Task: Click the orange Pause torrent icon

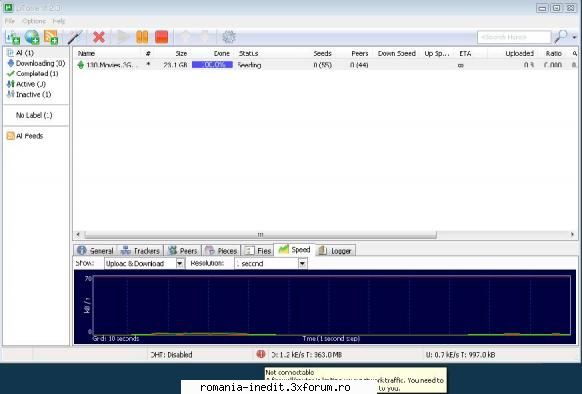Action: click(x=142, y=37)
